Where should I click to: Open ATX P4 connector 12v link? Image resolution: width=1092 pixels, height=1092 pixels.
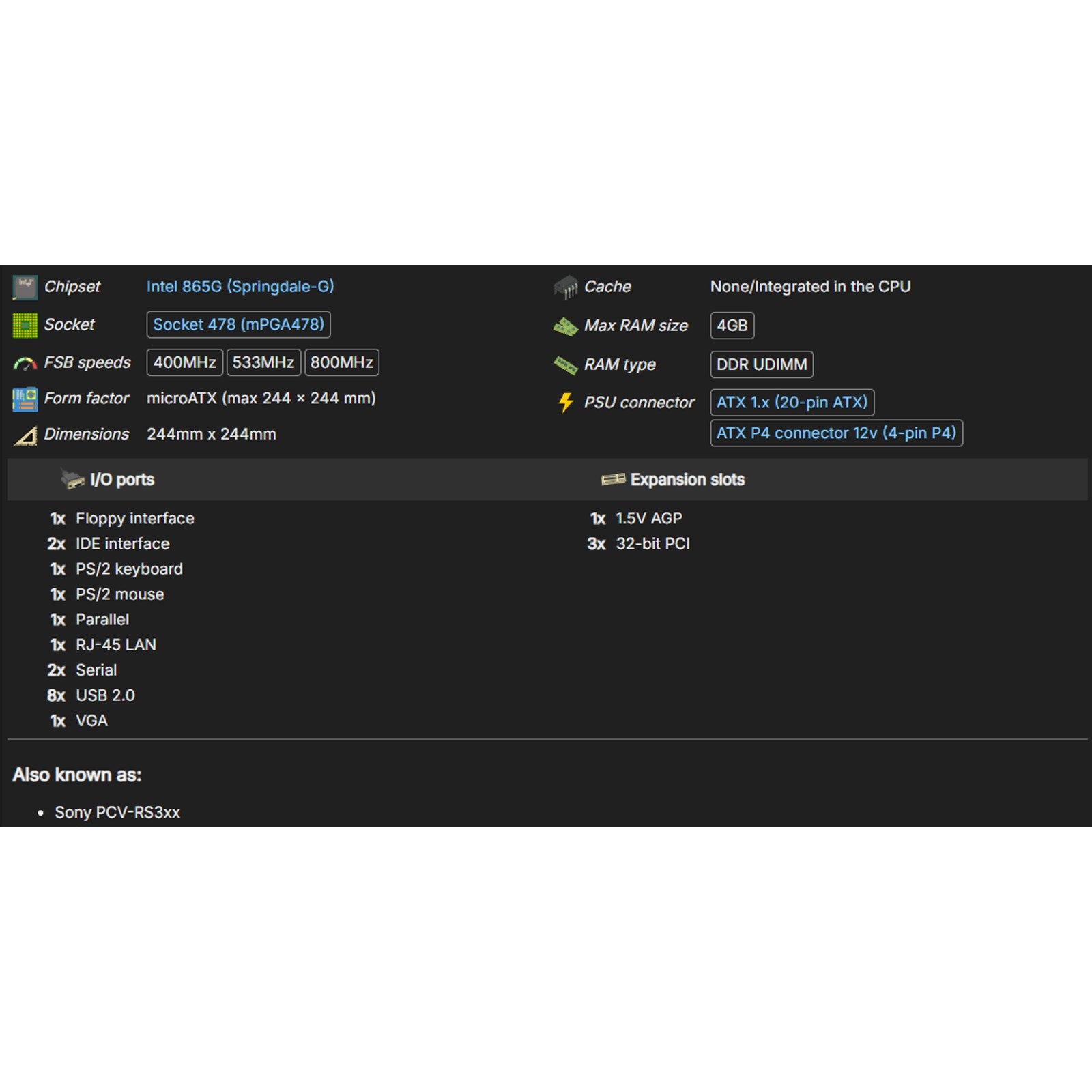click(836, 433)
